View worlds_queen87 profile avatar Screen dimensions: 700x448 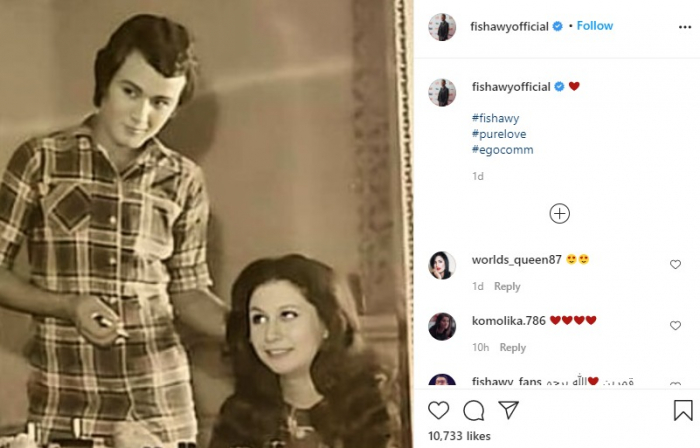(x=442, y=265)
